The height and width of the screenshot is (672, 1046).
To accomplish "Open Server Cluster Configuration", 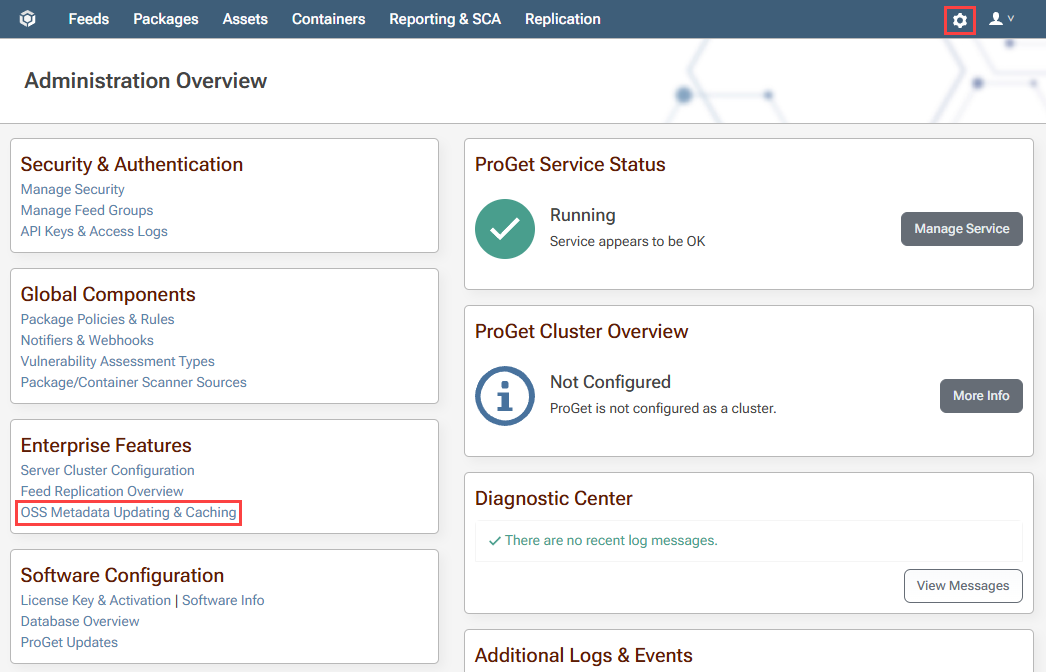I will [x=107, y=470].
